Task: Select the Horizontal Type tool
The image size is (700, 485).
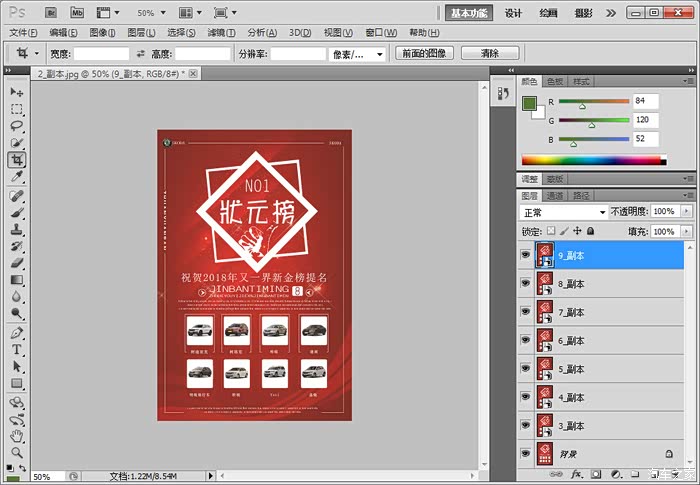Action: coord(17,350)
